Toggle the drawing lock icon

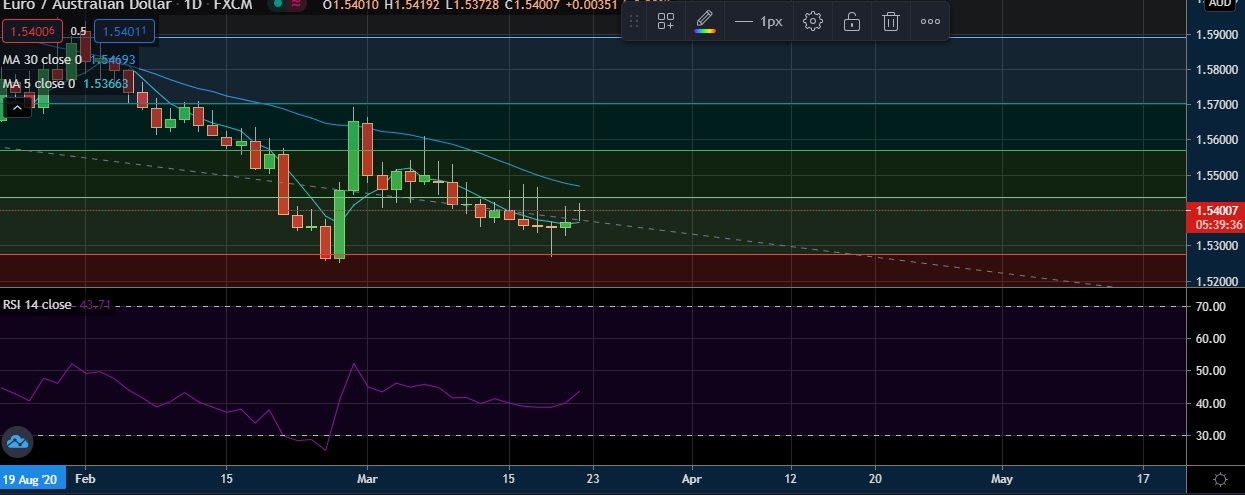point(851,21)
